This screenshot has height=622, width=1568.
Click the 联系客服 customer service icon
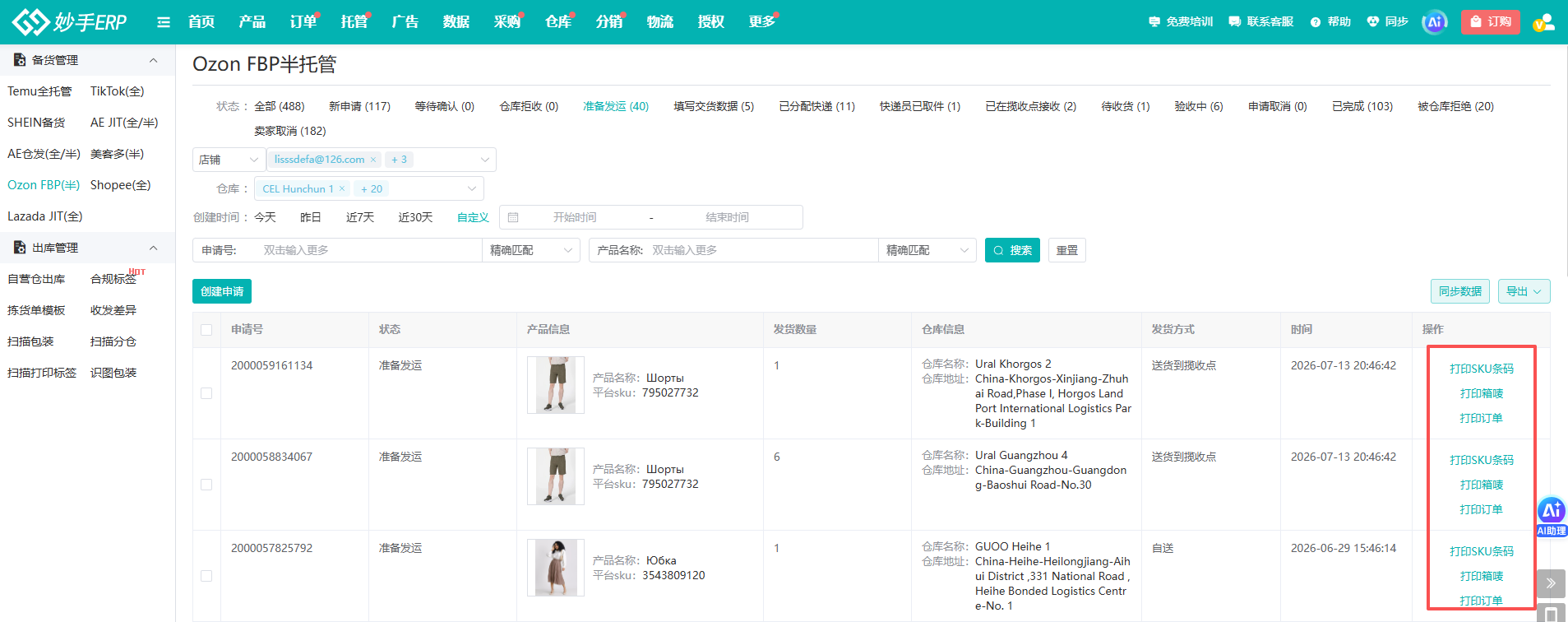[x=1235, y=22]
